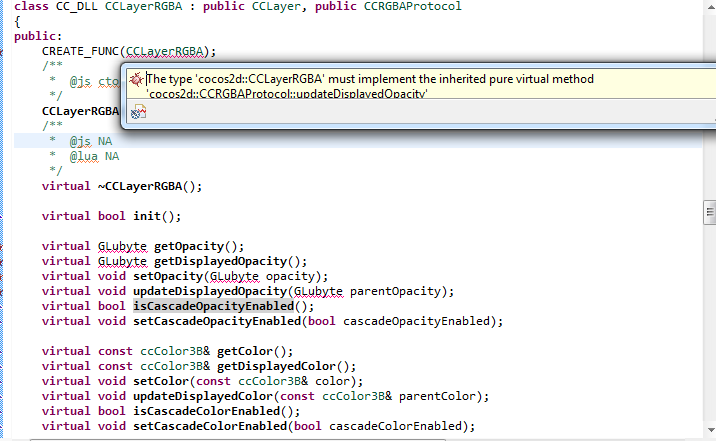Click the vertical scrollbar thumb

(x=710, y=212)
